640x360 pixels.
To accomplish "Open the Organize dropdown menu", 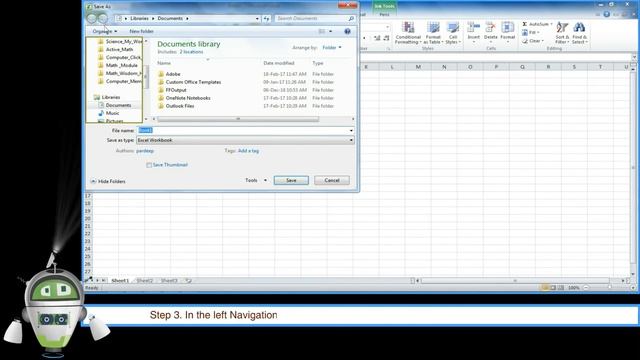I will click(104, 31).
